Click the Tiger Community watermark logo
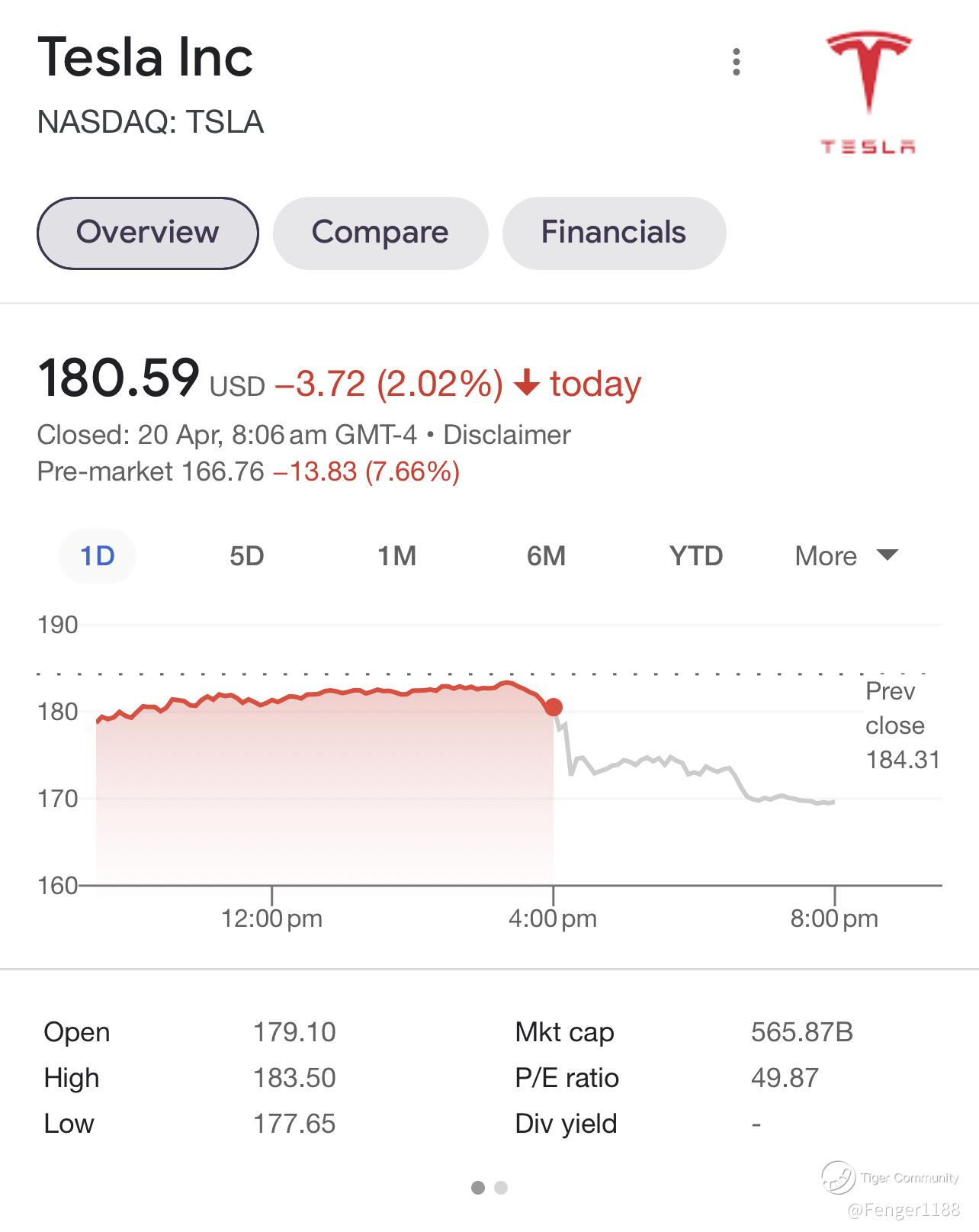Viewport: 979px width, 1232px height. pyautogui.click(x=838, y=1178)
